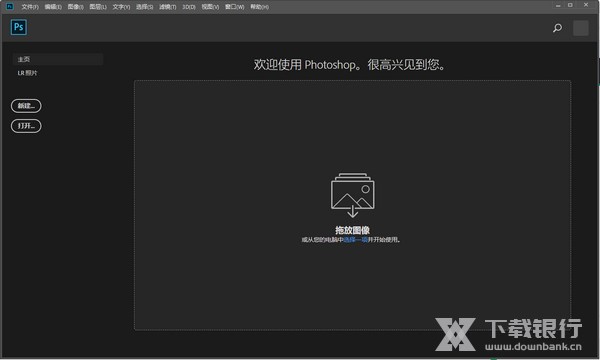
Task: Open the 选择(S) menu
Action: (144, 7)
